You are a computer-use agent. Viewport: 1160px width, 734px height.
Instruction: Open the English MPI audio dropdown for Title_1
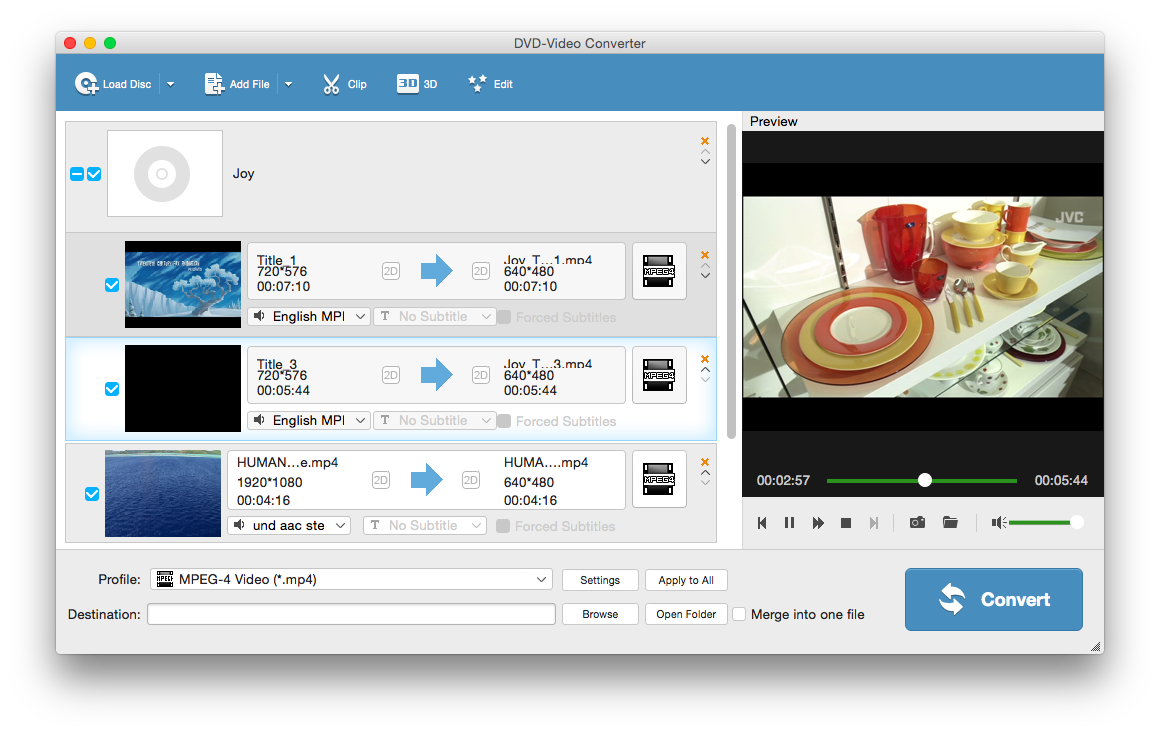(x=308, y=316)
